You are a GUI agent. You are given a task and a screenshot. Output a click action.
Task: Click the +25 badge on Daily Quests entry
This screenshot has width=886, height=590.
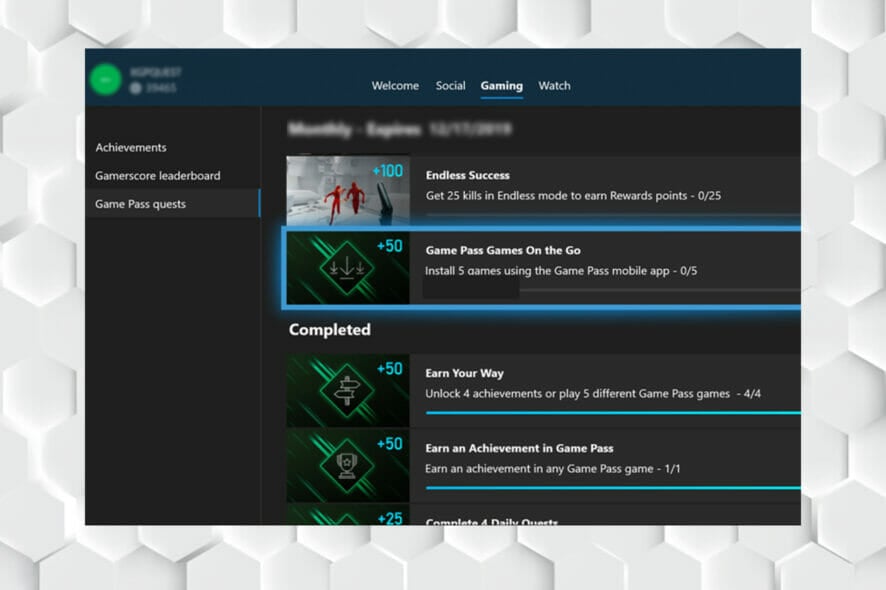(x=390, y=518)
